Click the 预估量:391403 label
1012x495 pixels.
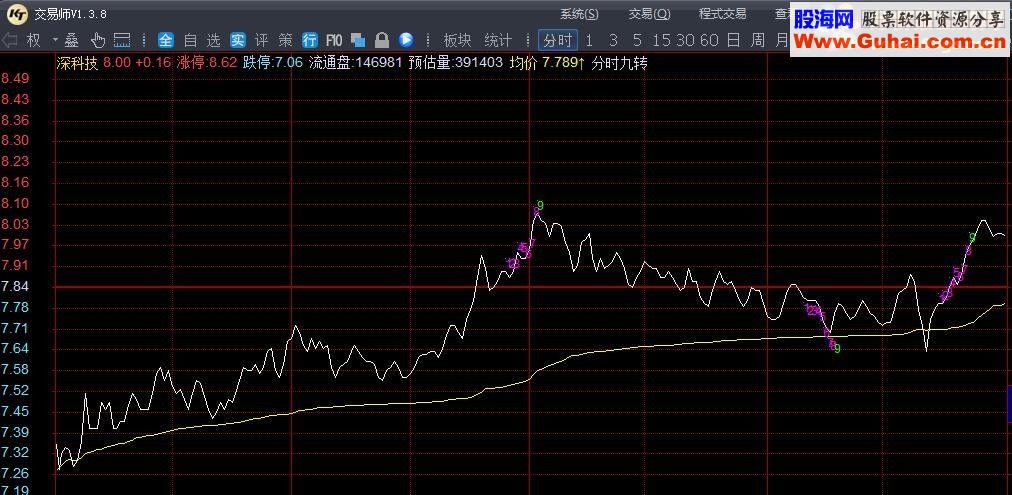click(x=456, y=63)
